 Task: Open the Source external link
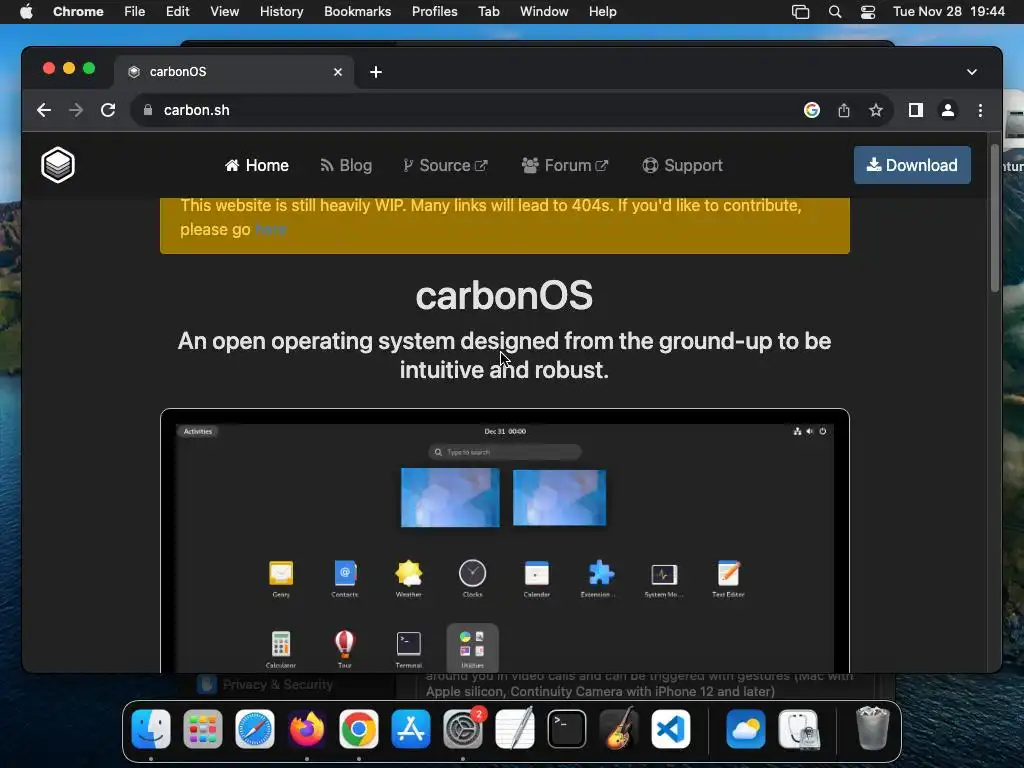(445, 165)
